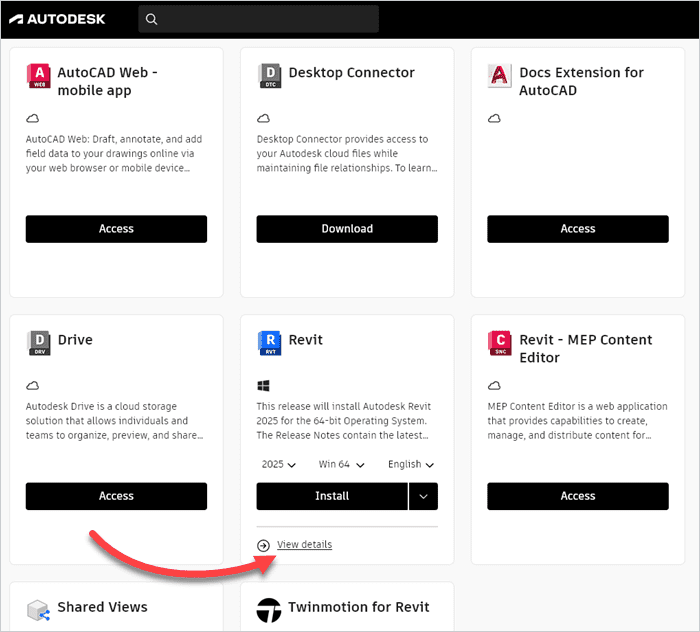Image resolution: width=700 pixels, height=632 pixels.
Task: Click cloud icon on AutoCAD Web card
Action: [x=33, y=118]
